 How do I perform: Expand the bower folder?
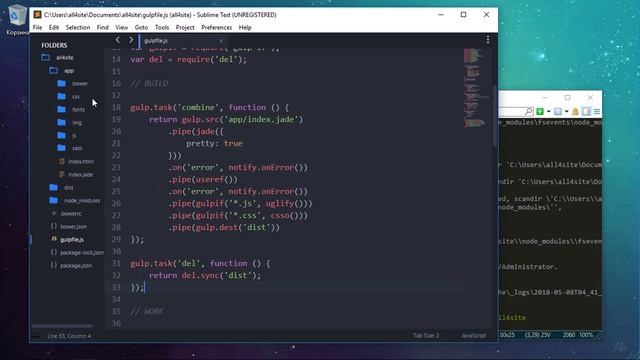click(61, 83)
